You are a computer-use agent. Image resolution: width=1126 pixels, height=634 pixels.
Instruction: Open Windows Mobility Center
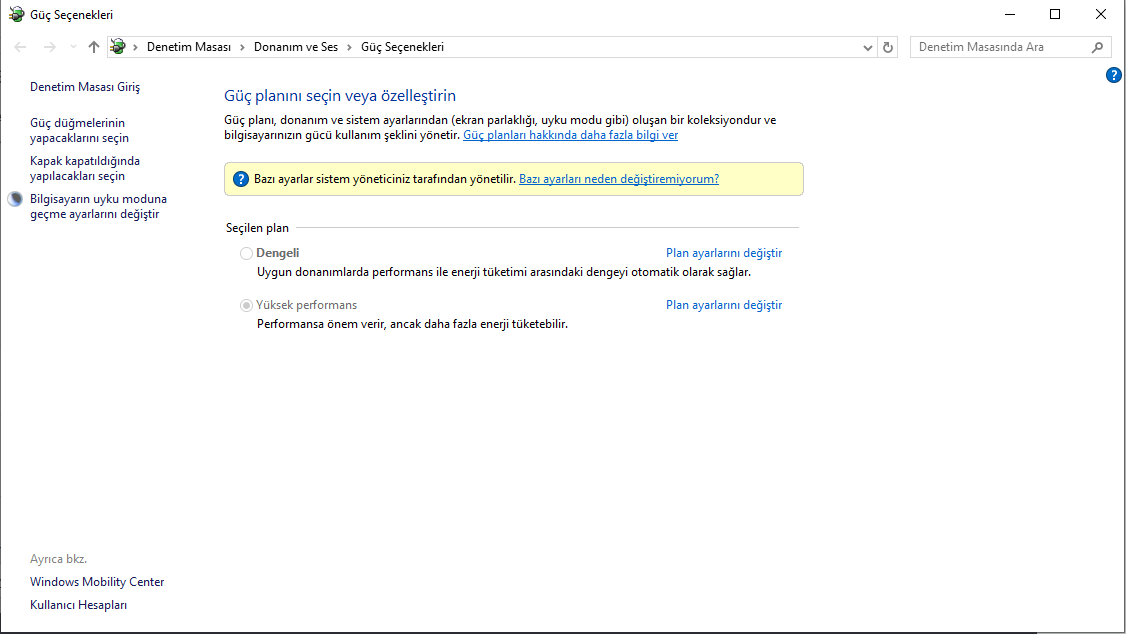(x=97, y=582)
